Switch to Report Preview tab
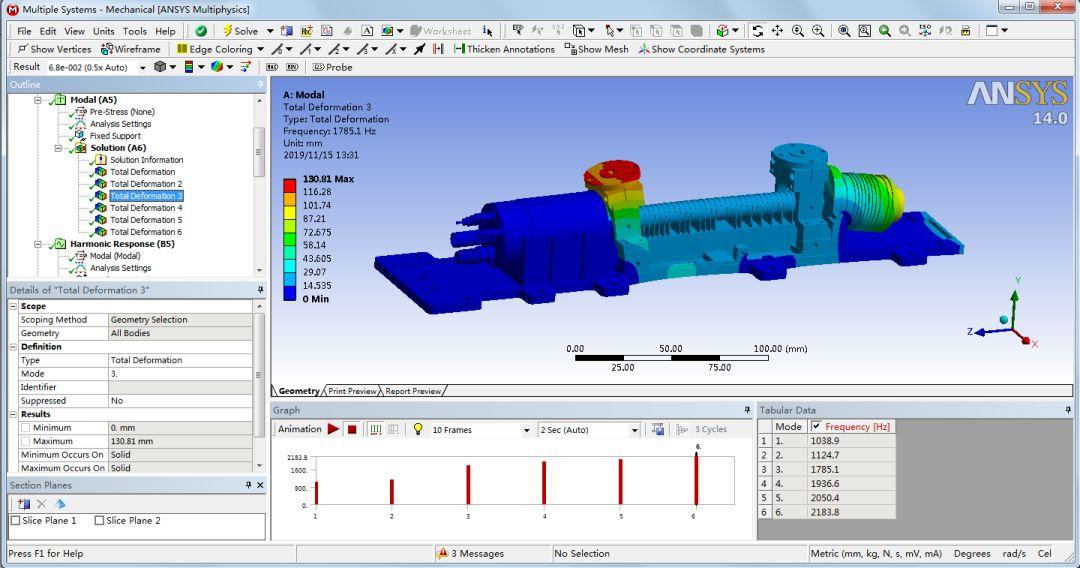 [x=413, y=391]
